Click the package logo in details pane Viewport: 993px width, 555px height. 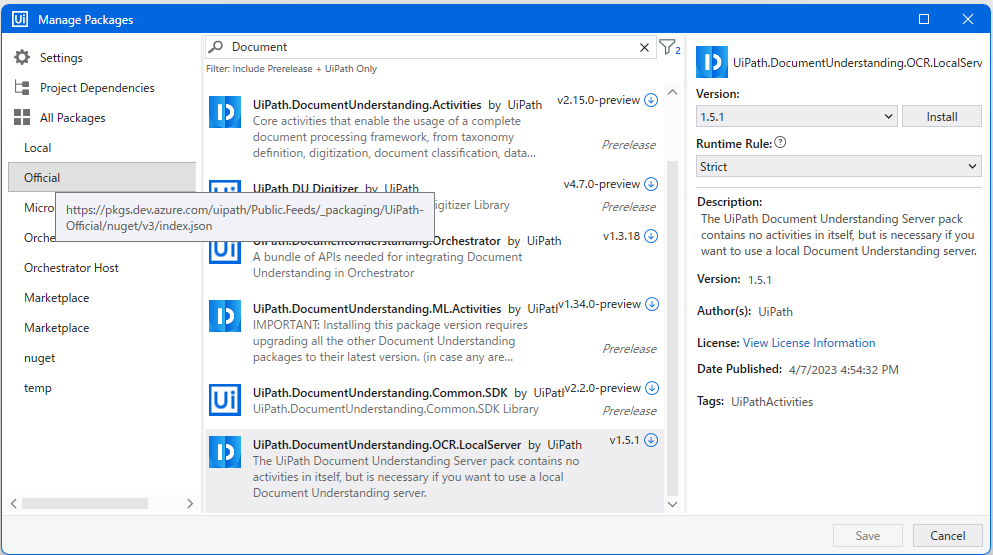point(712,62)
